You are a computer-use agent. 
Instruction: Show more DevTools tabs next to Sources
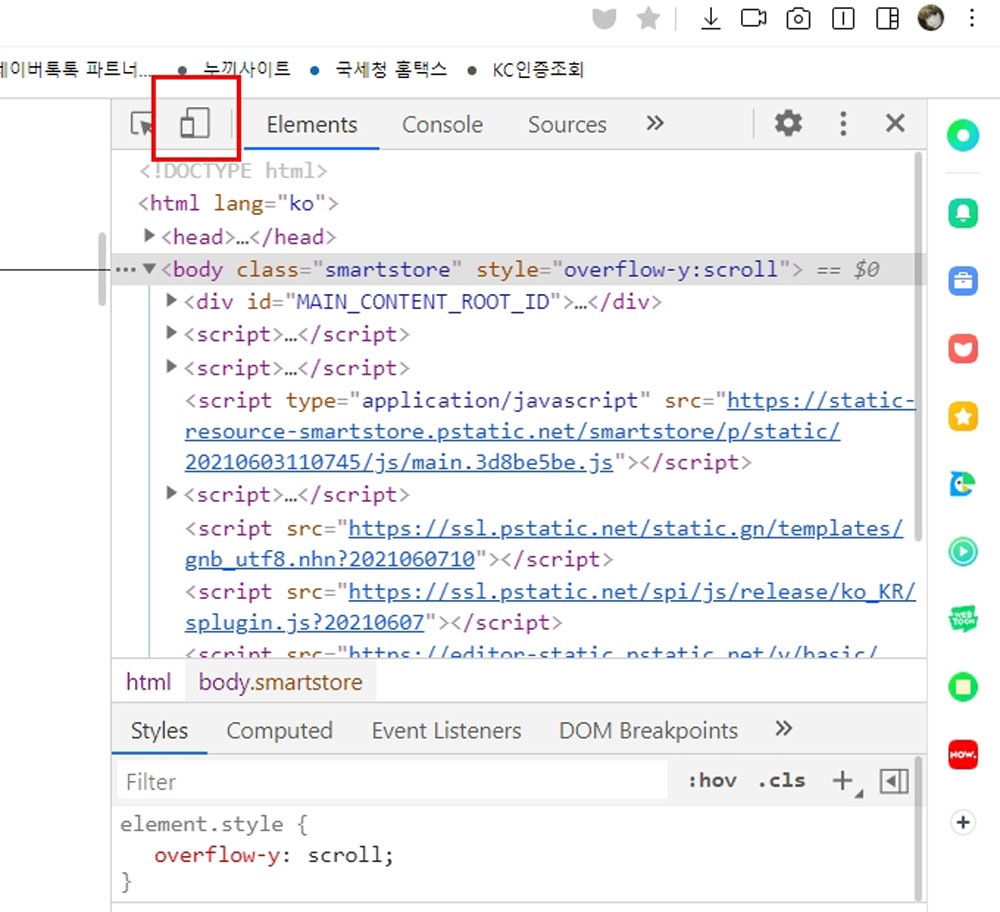pos(655,122)
